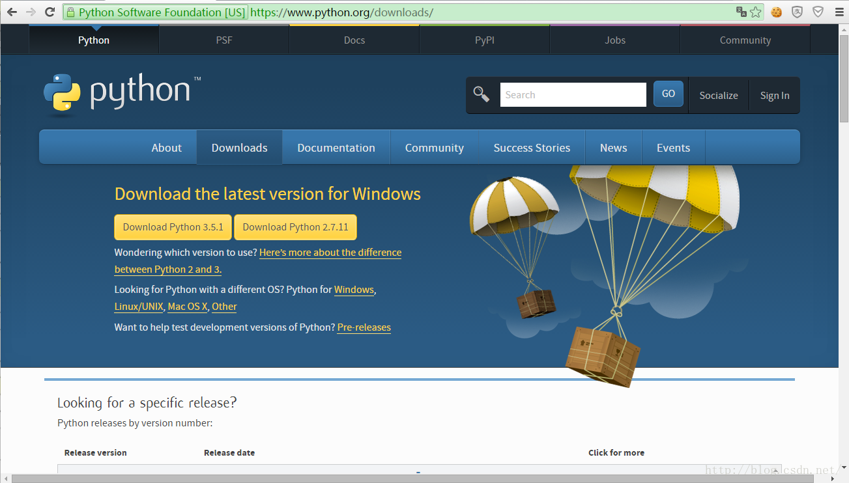The width and height of the screenshot is (849, 483).
Task: Switch to the Docs top tab
Action: point(354,40)
